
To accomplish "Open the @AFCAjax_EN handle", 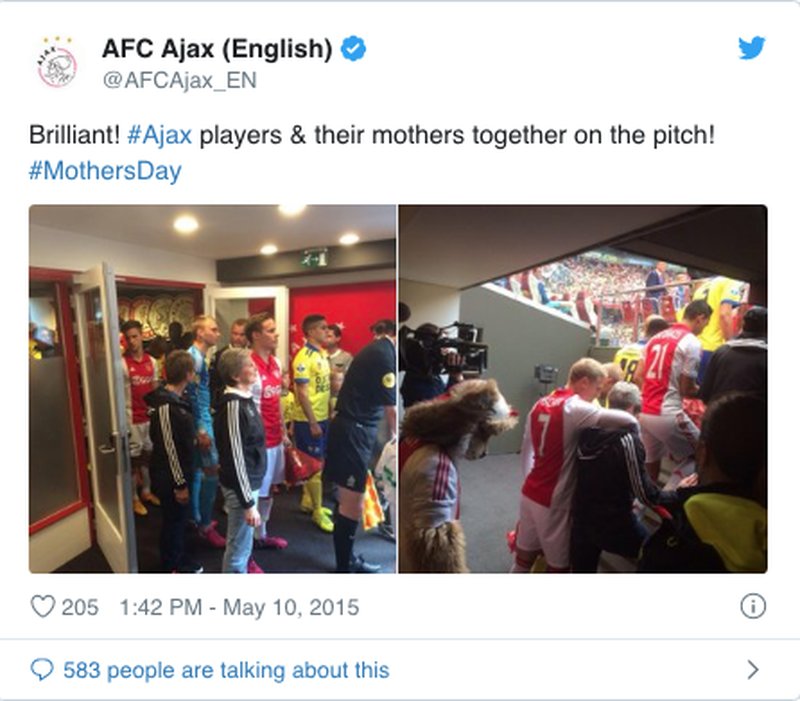I will pos(180,81).
